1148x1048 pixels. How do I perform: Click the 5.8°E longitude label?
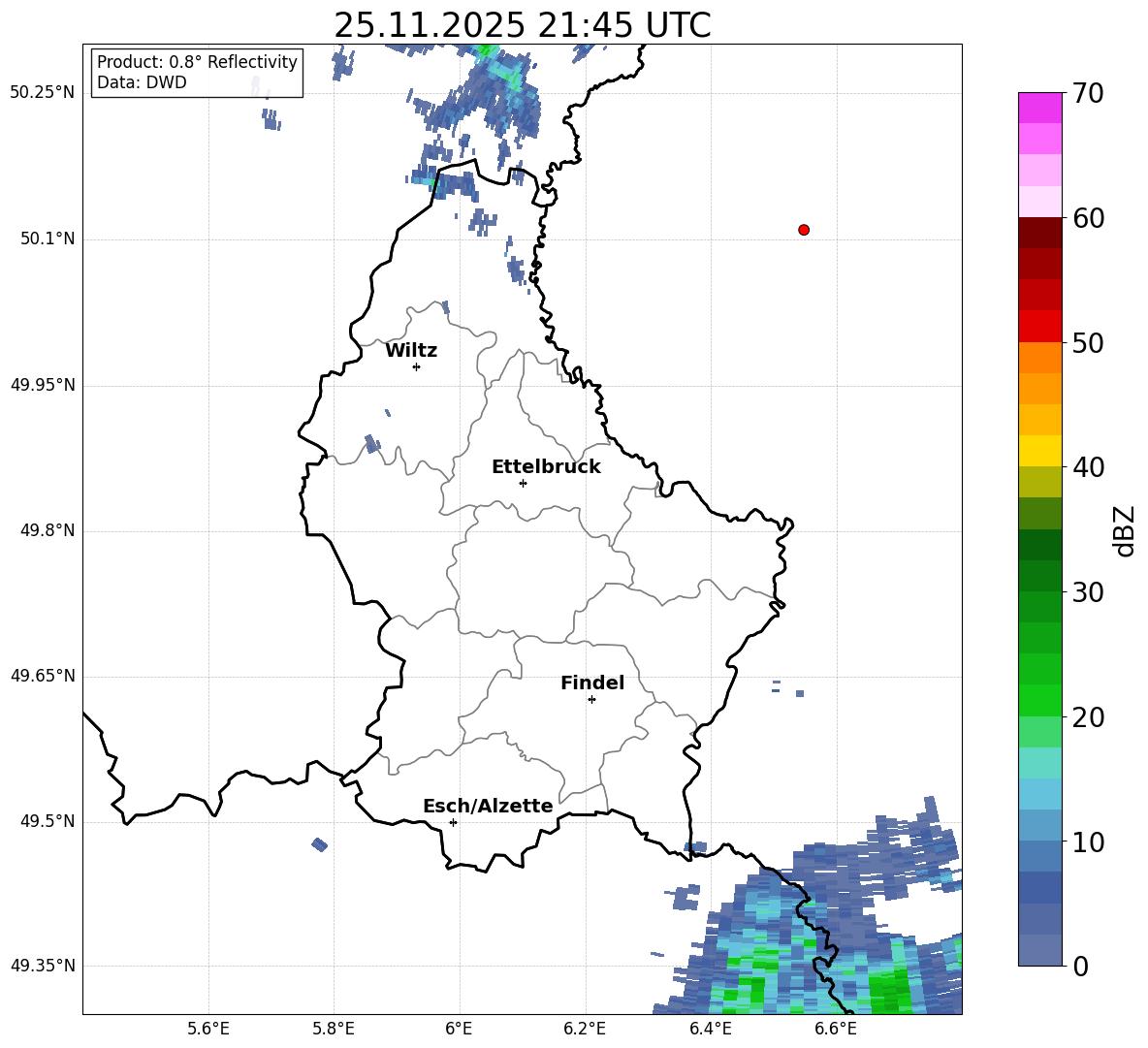click(334, 1029)
